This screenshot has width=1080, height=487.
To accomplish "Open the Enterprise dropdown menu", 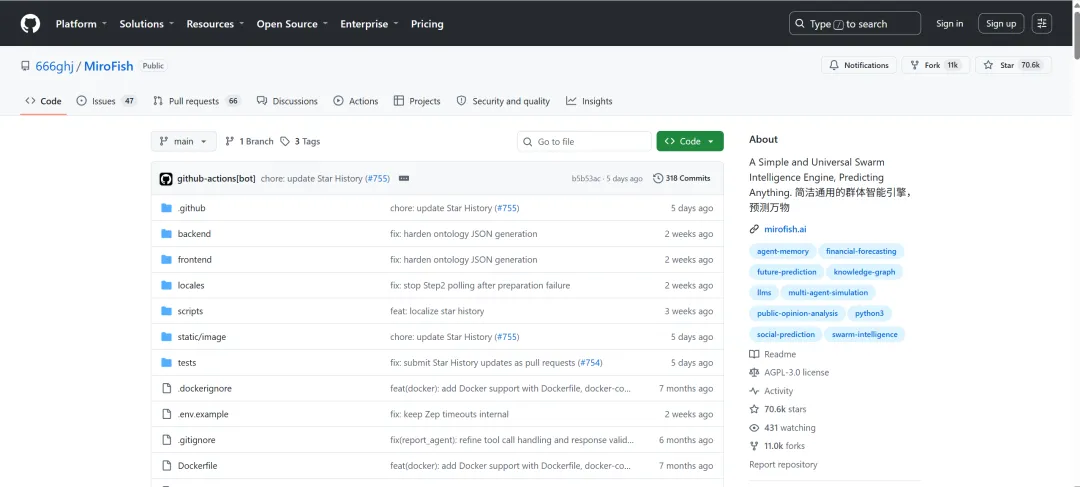I will pyautogui.click(x=370, y=23).
